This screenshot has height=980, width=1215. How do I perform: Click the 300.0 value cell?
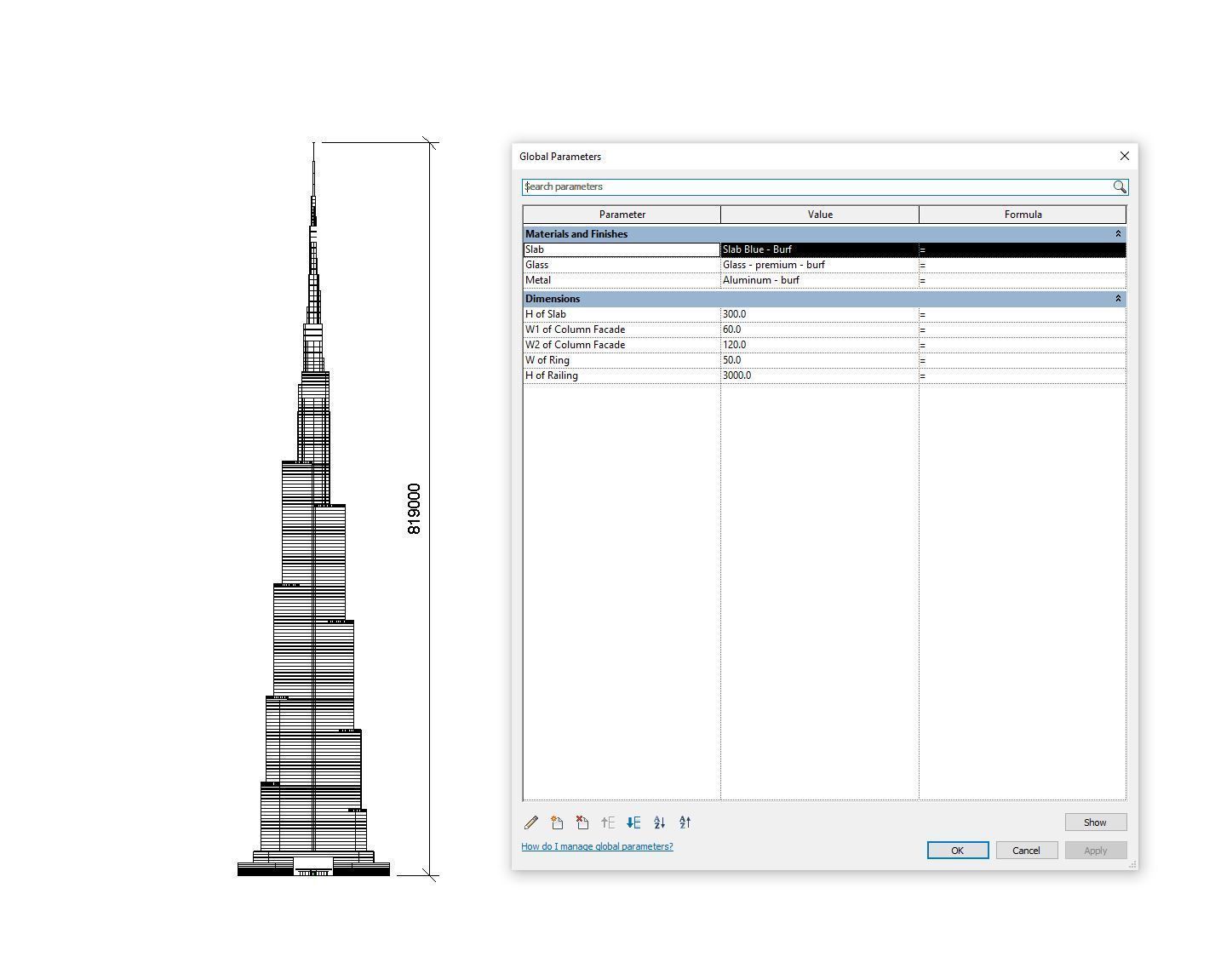tap(820, 314)
